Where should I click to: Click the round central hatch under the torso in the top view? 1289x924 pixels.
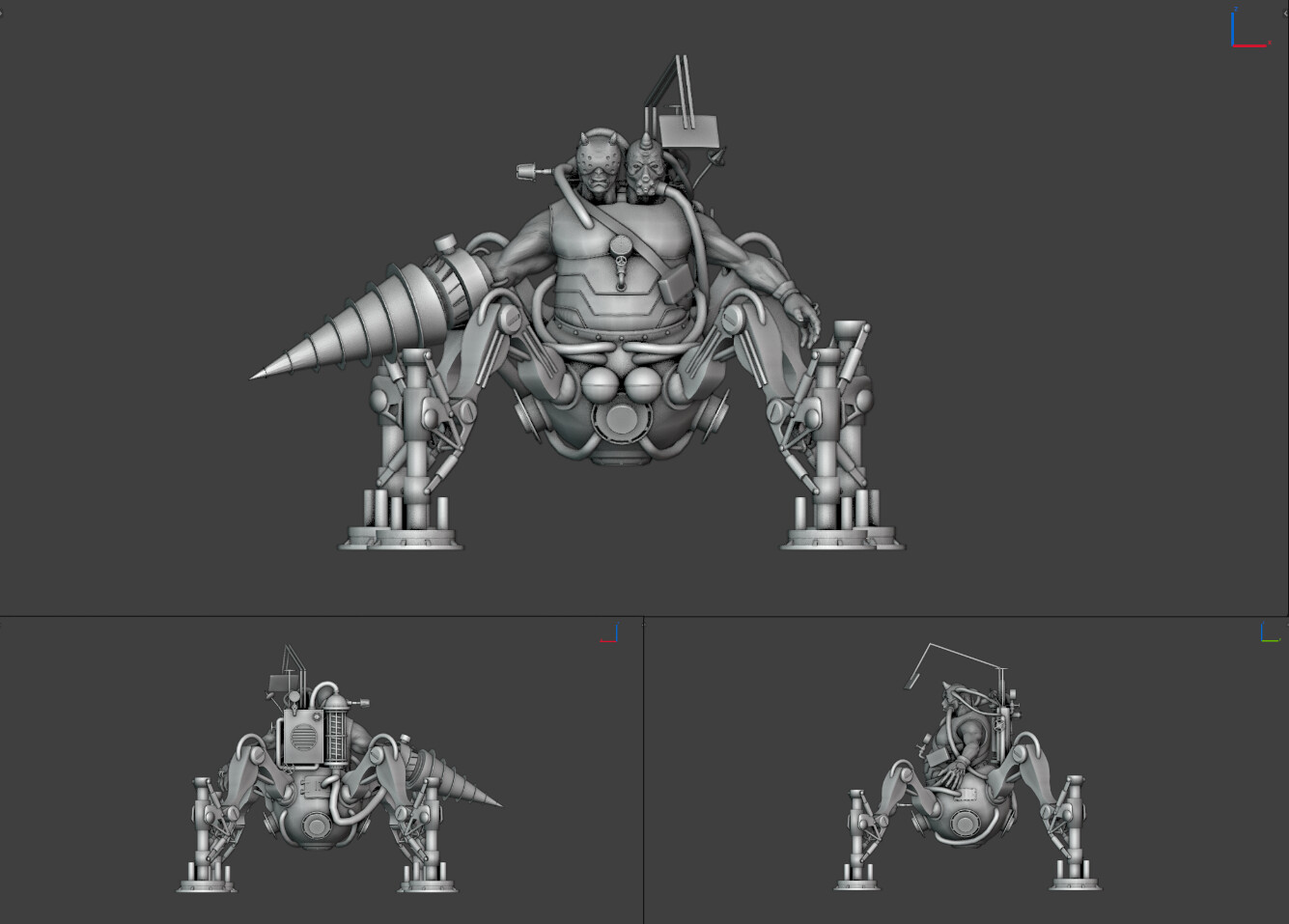tap(618, 422)
